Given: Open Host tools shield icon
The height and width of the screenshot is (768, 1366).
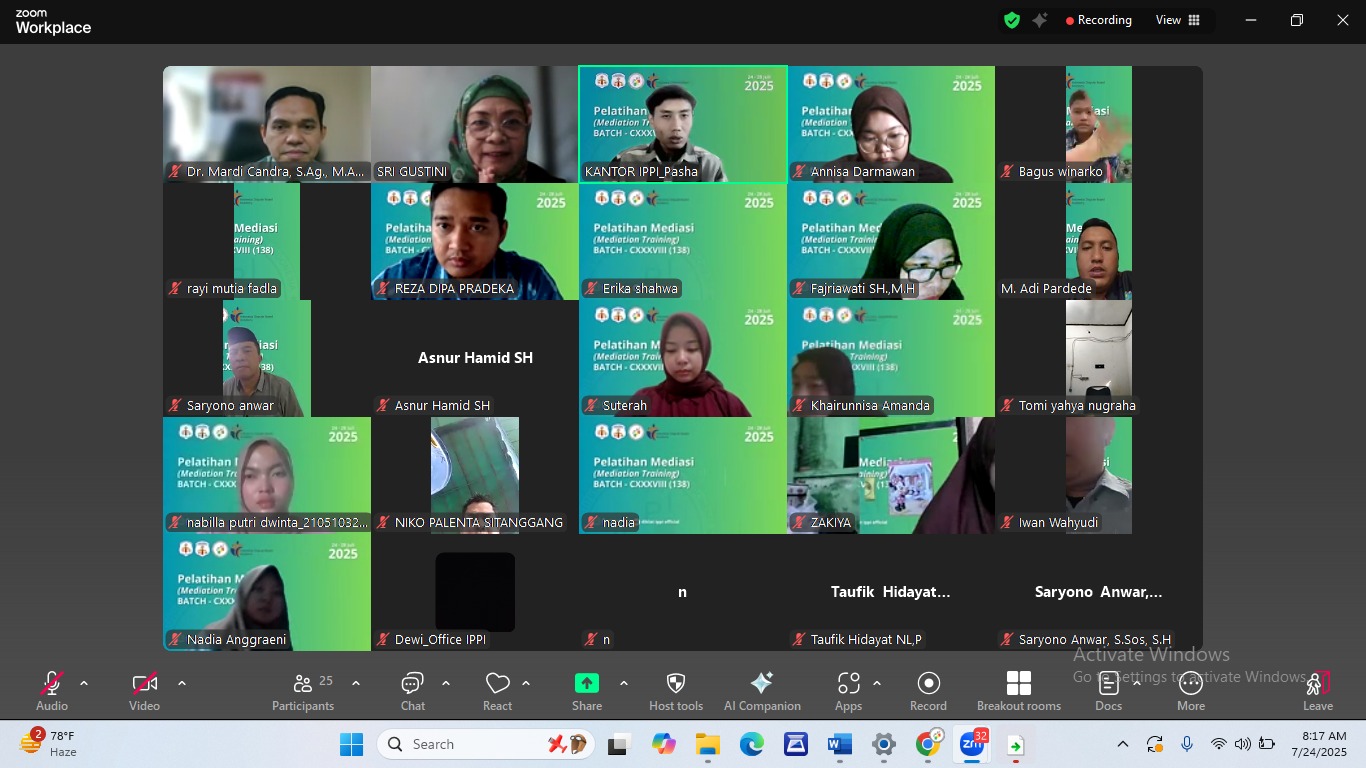Looking at the screenshot, I should click(x=676, y=691).
